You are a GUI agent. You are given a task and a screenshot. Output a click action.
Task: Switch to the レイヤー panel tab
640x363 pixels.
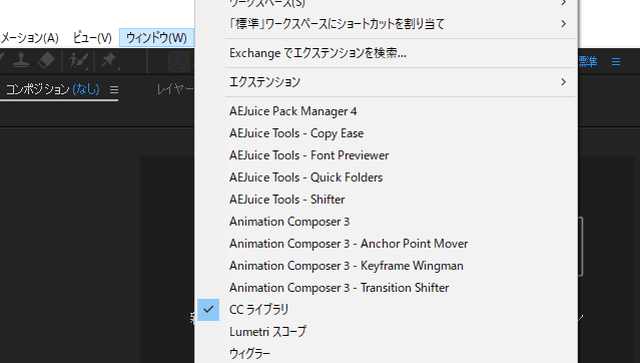click(x=175, y=89)
